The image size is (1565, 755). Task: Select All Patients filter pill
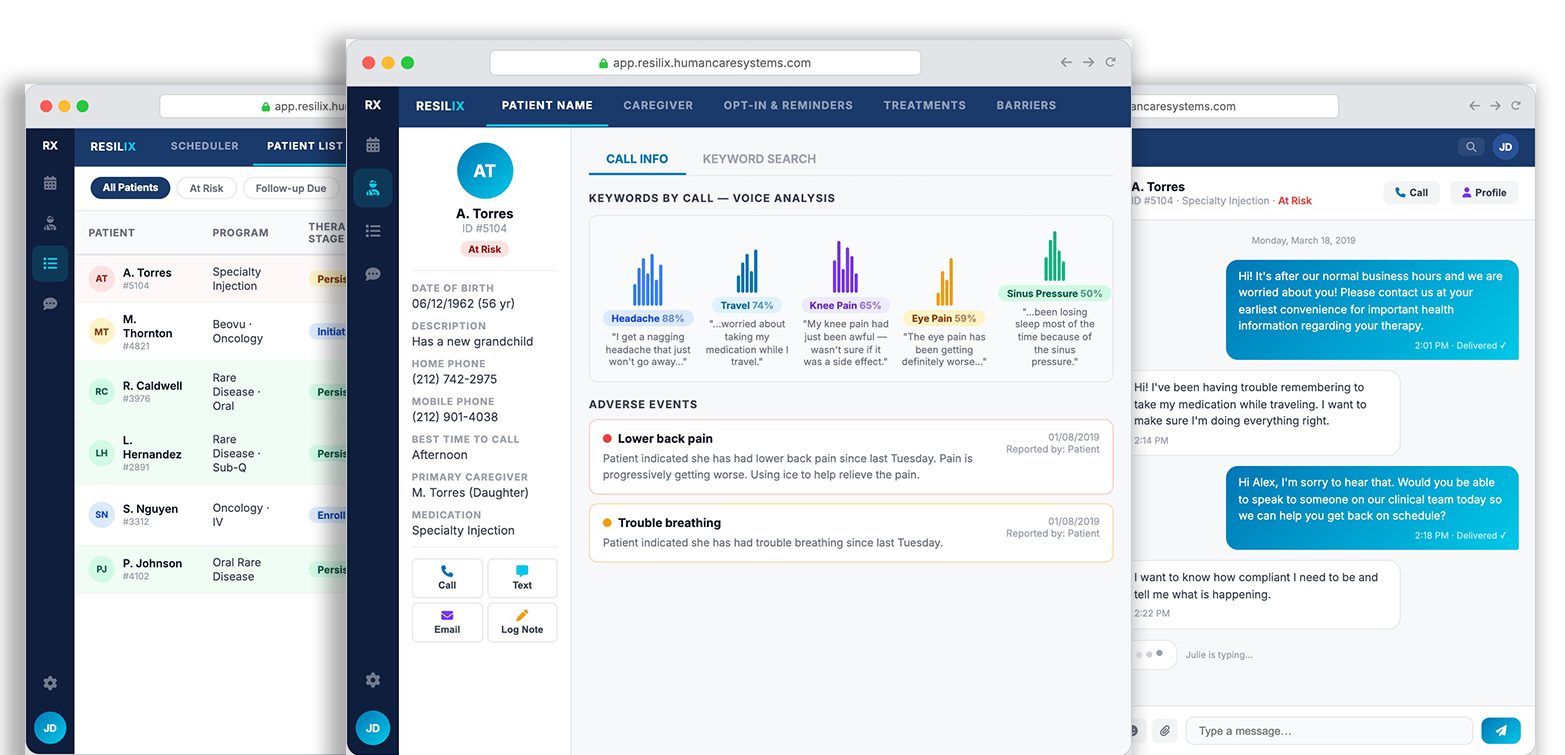click(130, 188)
